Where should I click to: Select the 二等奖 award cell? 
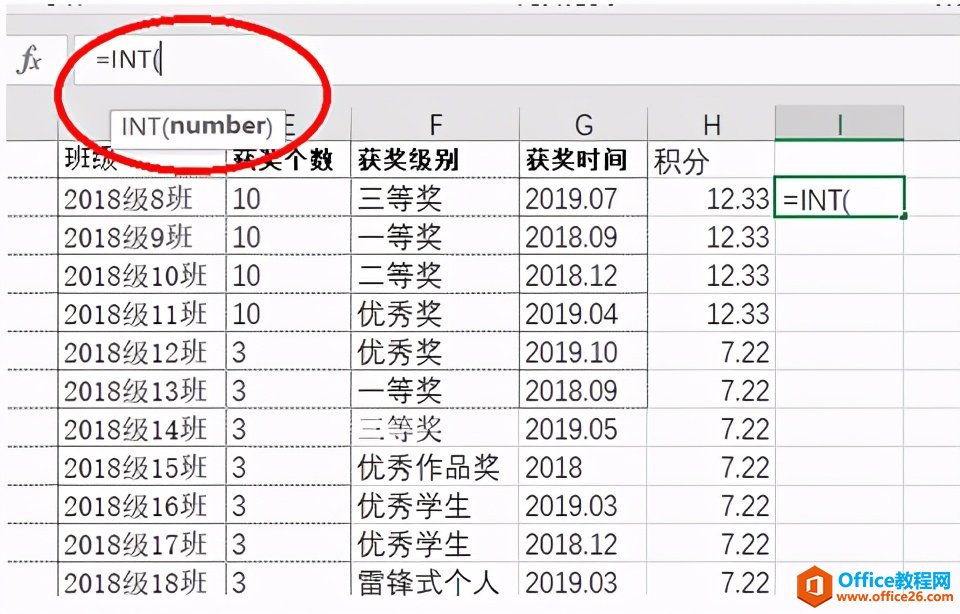(435, 274)
